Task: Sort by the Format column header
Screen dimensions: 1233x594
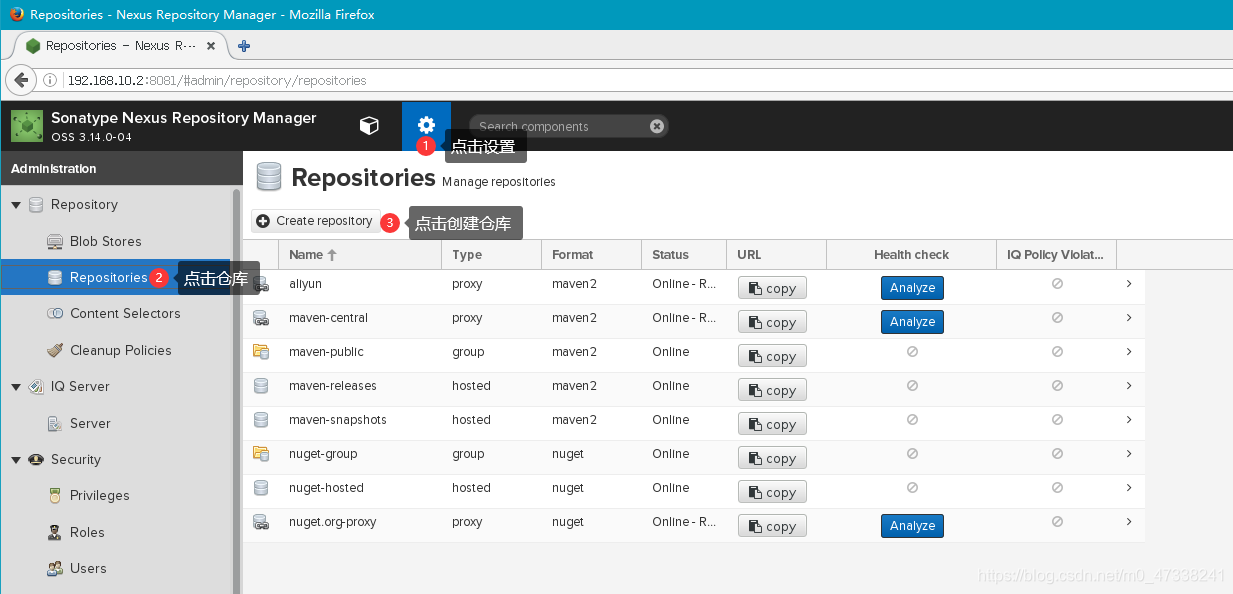Action: (x=591, y=255)
